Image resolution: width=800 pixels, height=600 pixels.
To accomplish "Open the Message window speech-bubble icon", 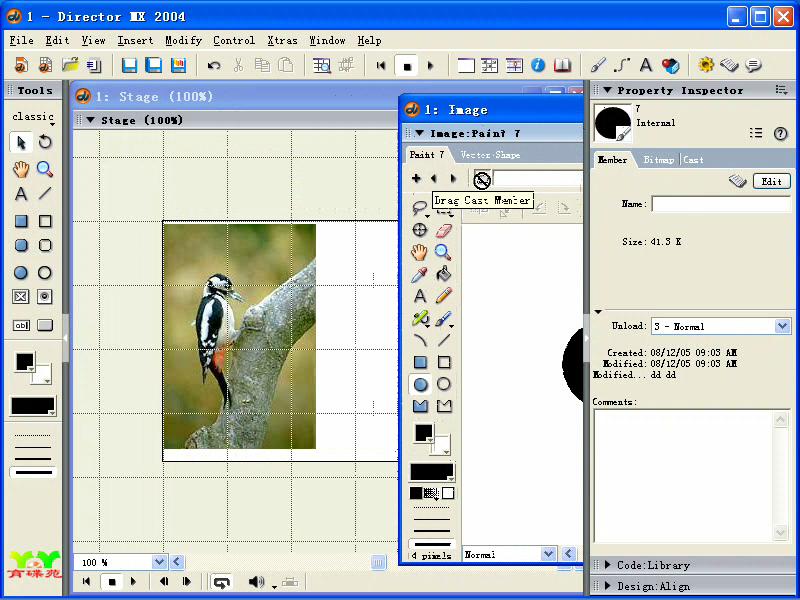I will (754, 65).
